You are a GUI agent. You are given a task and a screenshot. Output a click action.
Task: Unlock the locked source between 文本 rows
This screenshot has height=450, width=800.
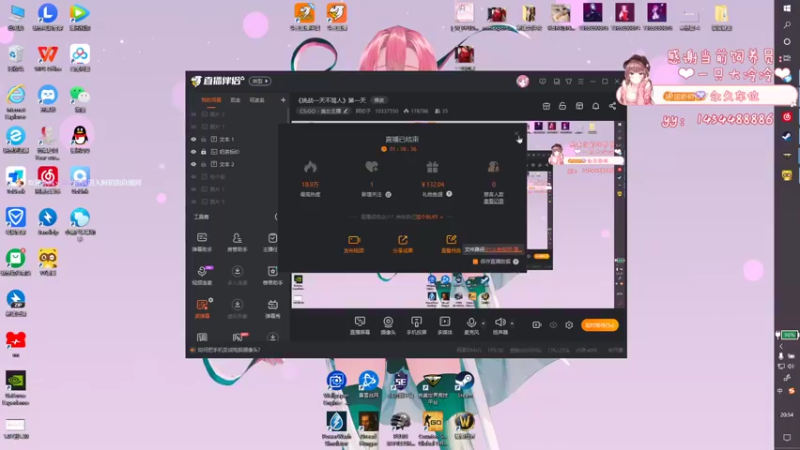[x=204, y=152]
